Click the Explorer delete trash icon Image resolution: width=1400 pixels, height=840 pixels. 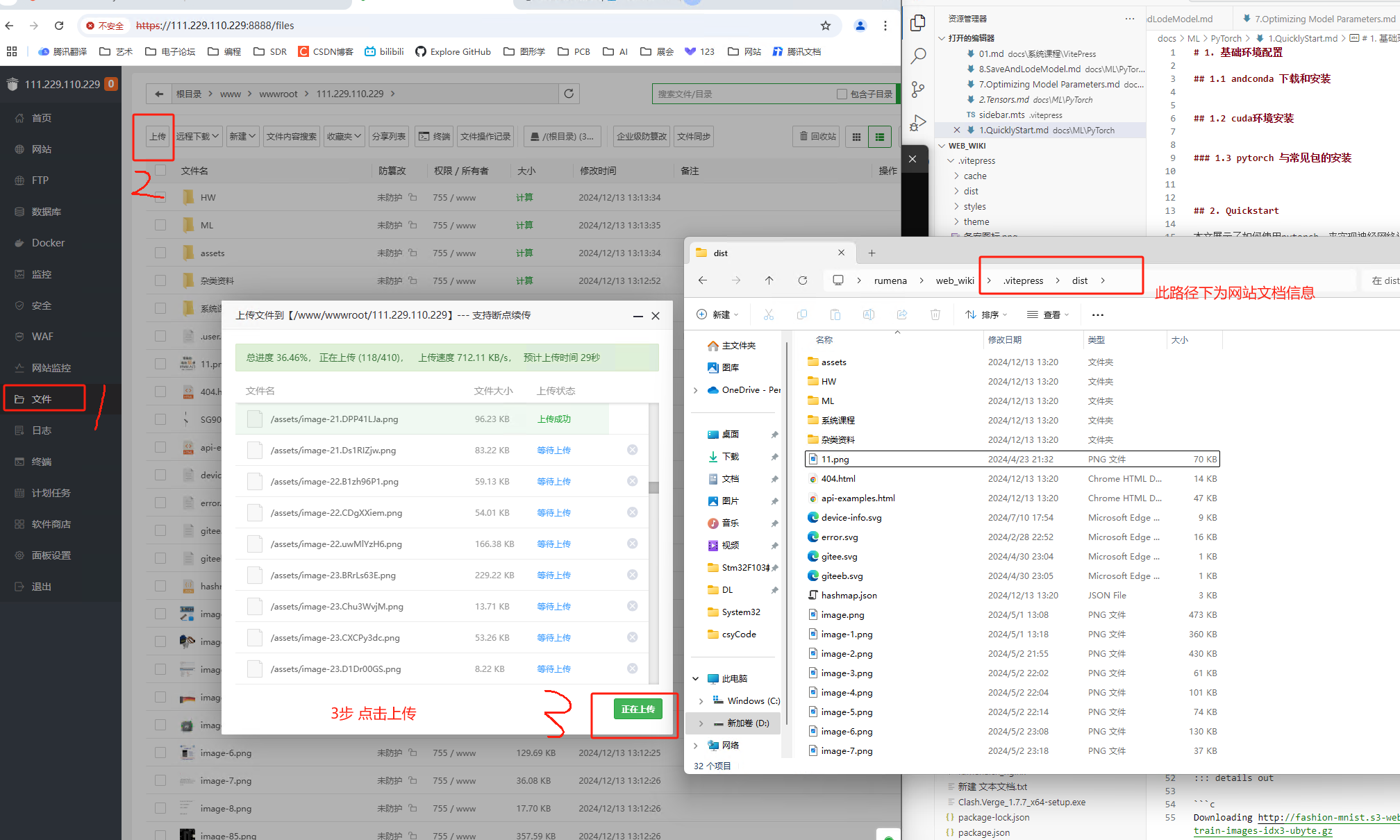pos(935,314)
